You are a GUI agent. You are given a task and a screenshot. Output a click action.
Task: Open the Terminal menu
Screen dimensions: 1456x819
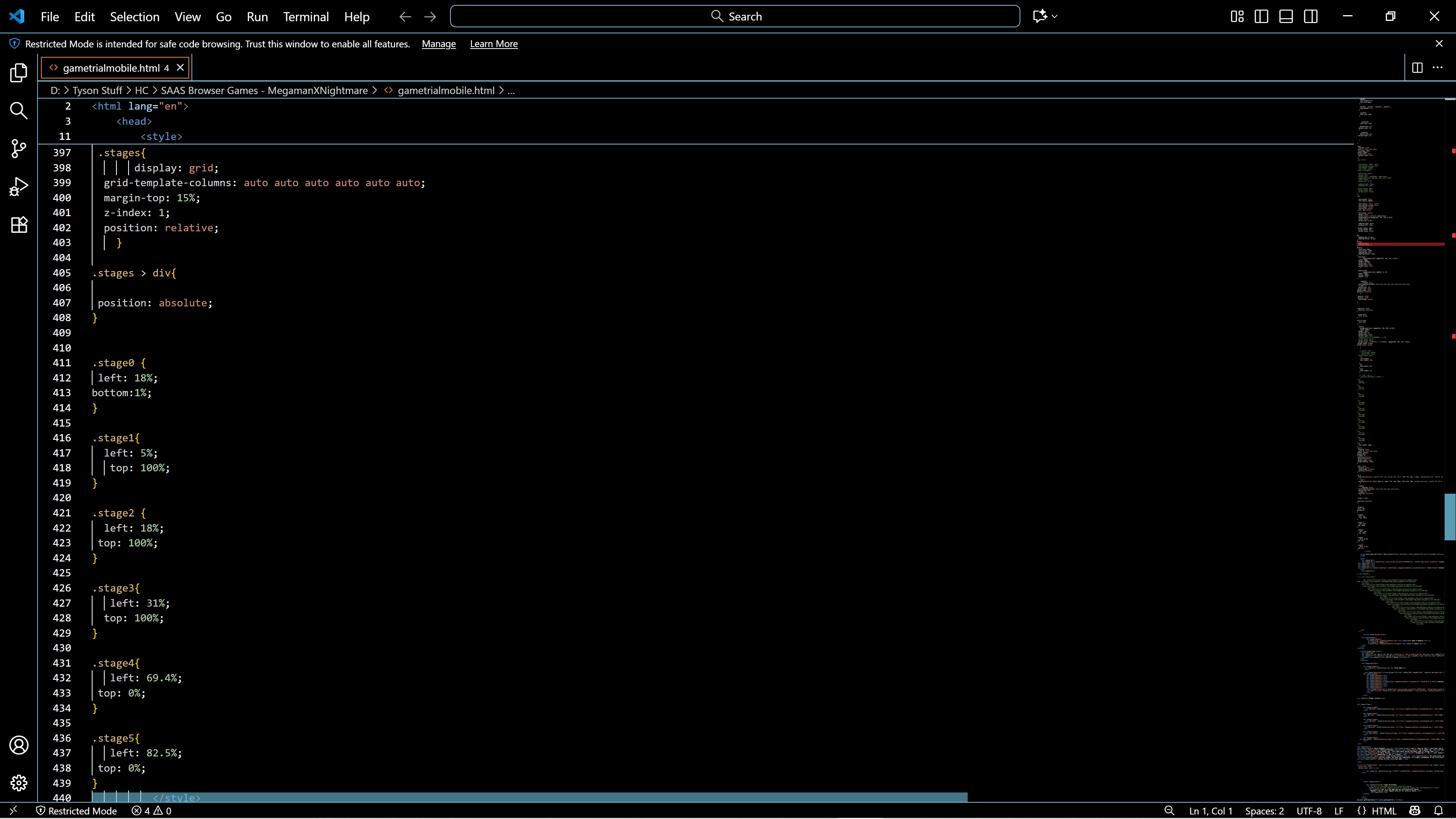pyautogui.click(x=306, y=17)
